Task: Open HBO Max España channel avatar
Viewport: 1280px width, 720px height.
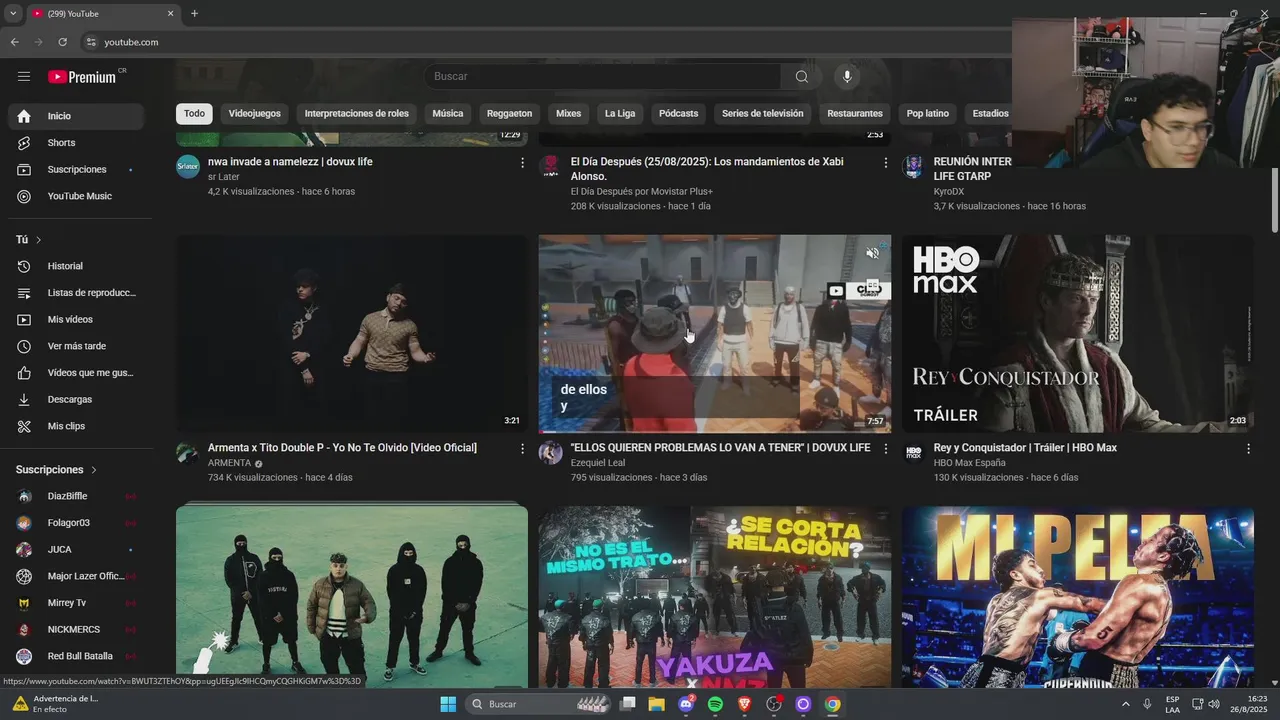Action: (914, 453)
